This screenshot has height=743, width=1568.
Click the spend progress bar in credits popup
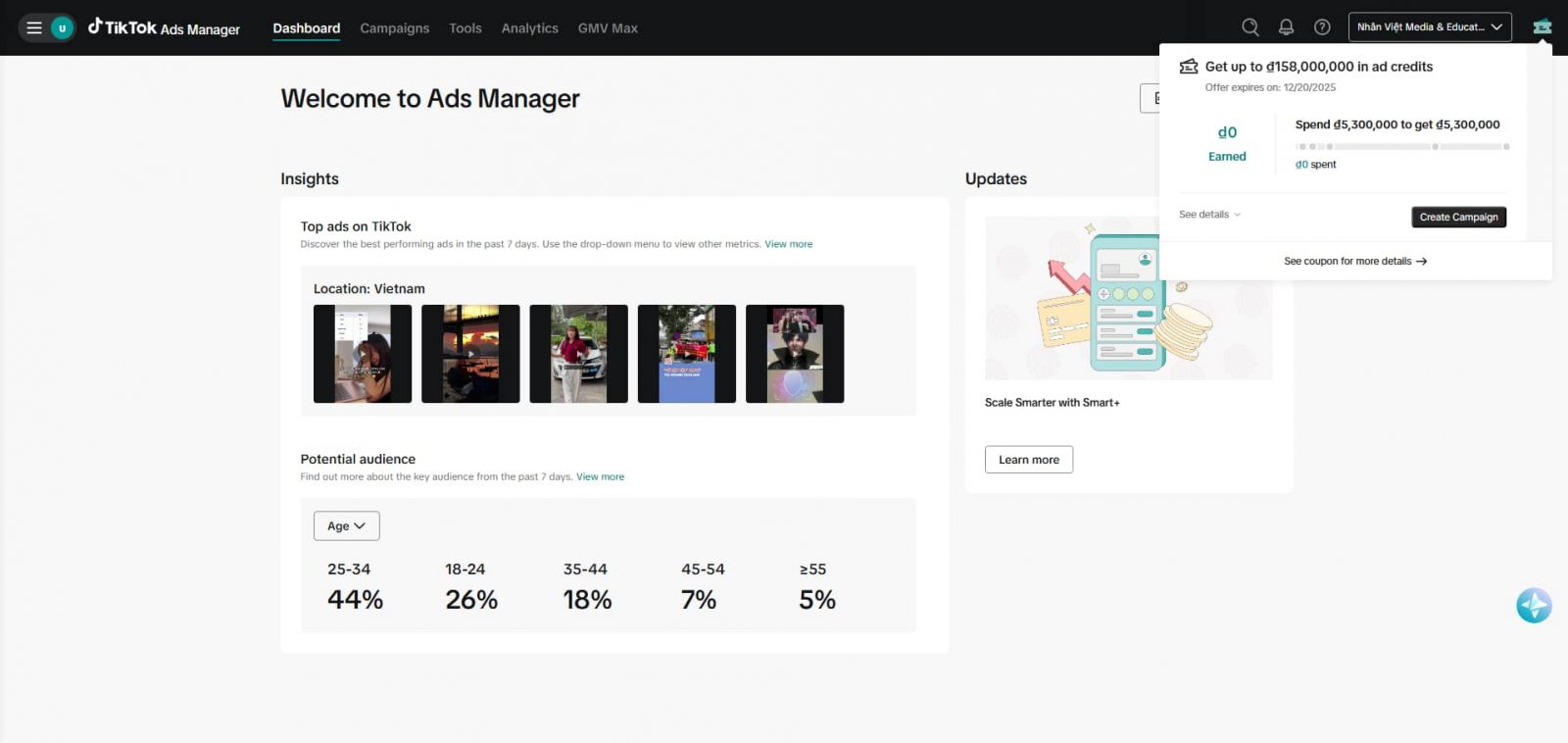pos(1402,146)
